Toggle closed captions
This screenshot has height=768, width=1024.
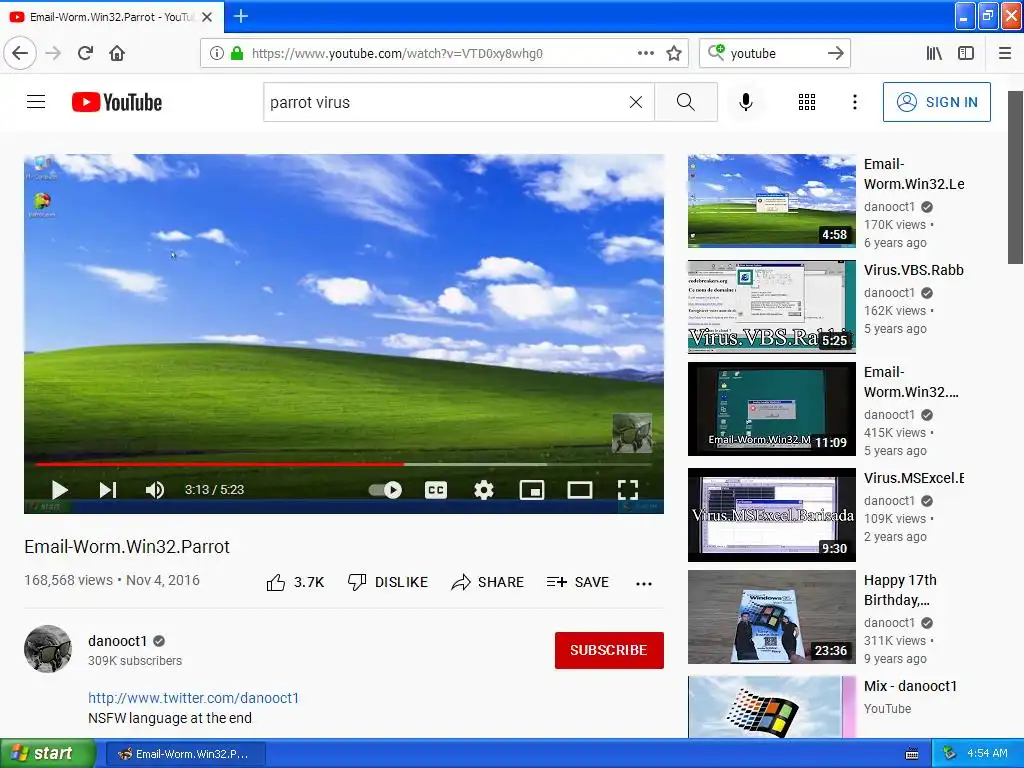click(x=436, y=490)
